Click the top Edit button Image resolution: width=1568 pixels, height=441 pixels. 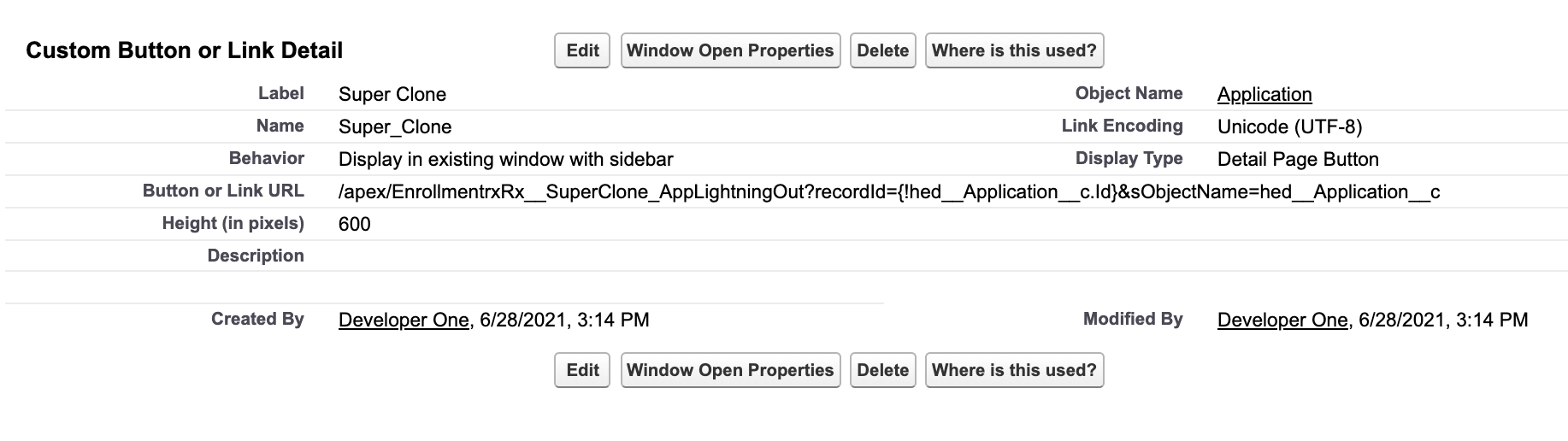pos(582,50)
